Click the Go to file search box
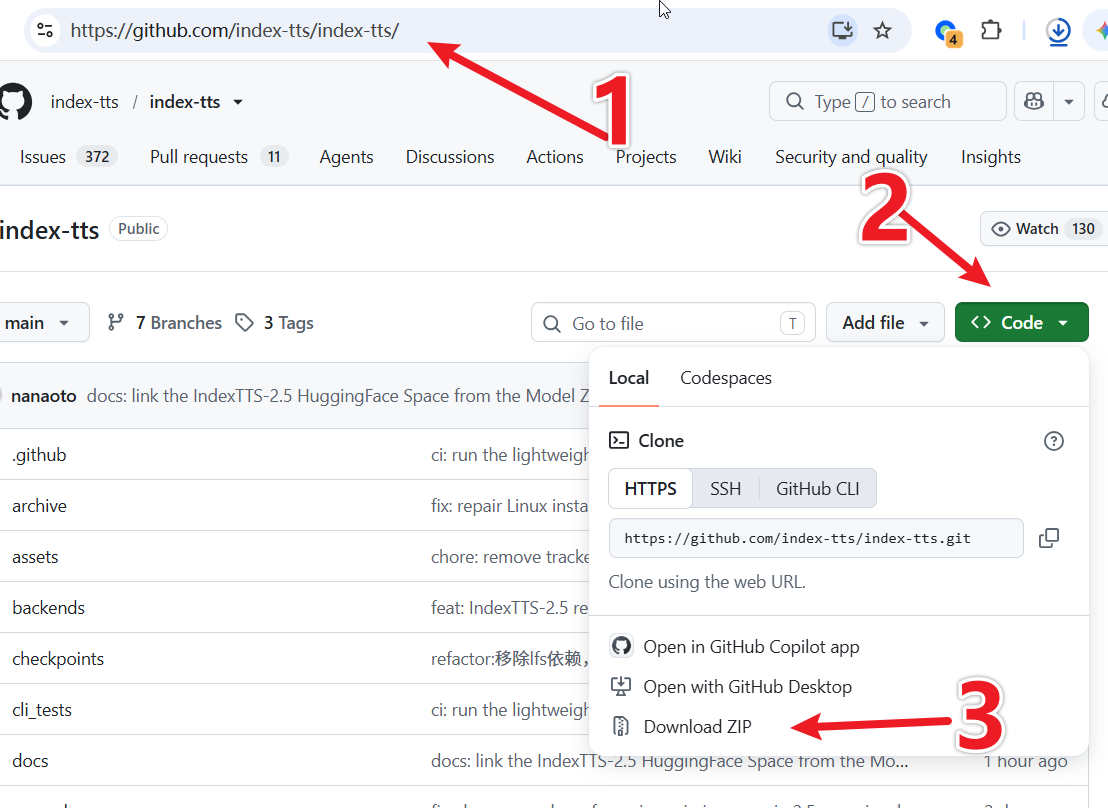The height and width of the screenshot is (808, 1108). 673,323
